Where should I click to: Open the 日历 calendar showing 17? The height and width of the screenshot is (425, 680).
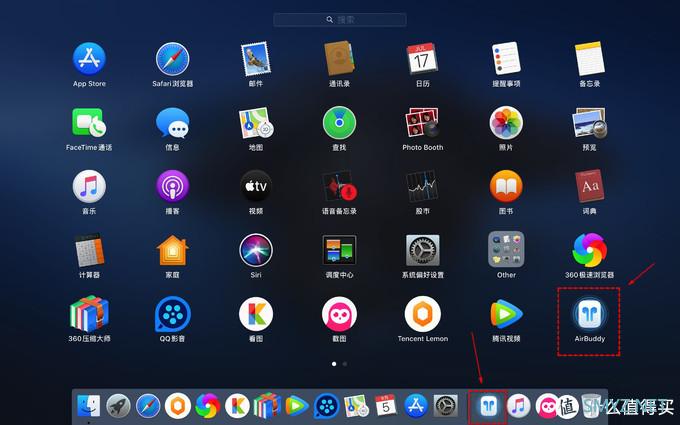[422, 59]
